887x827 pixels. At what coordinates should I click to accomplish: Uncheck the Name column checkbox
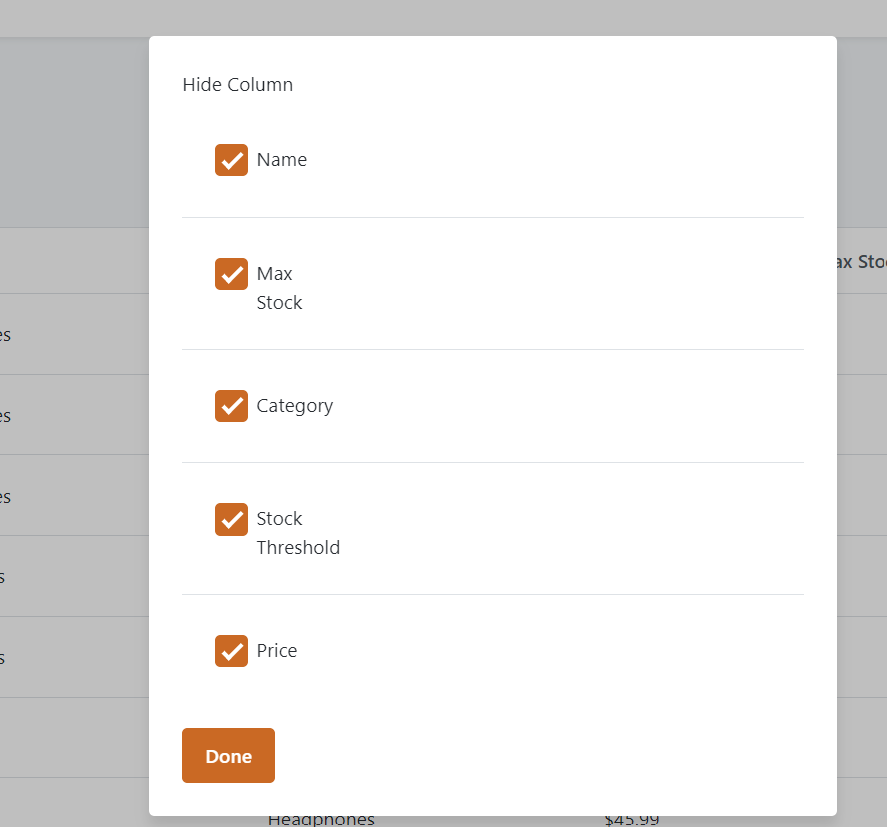click(231, 159)
